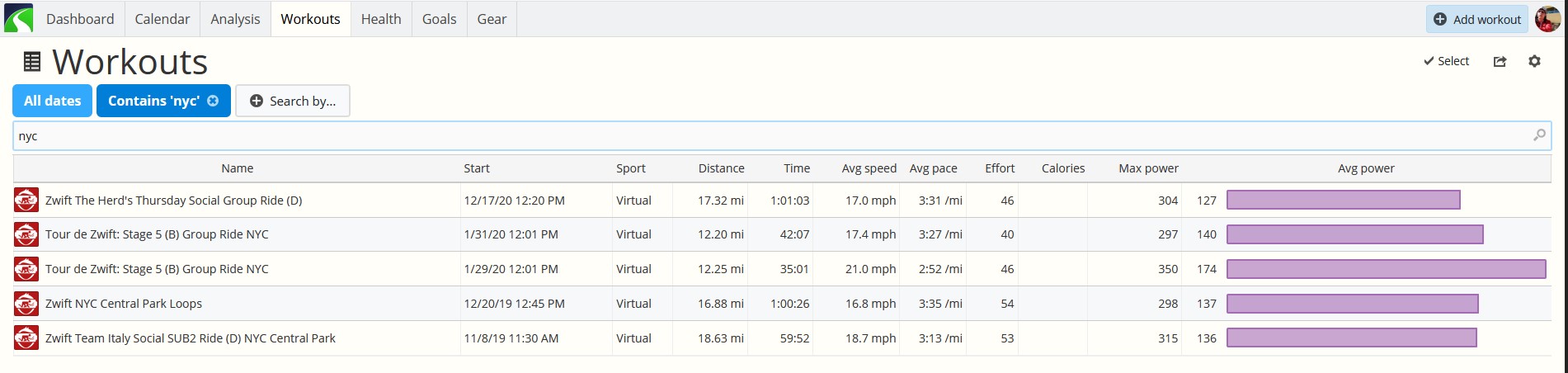Click the avg speed 18.7 mph
The image size is (1568, 373).
pos(870,338)
